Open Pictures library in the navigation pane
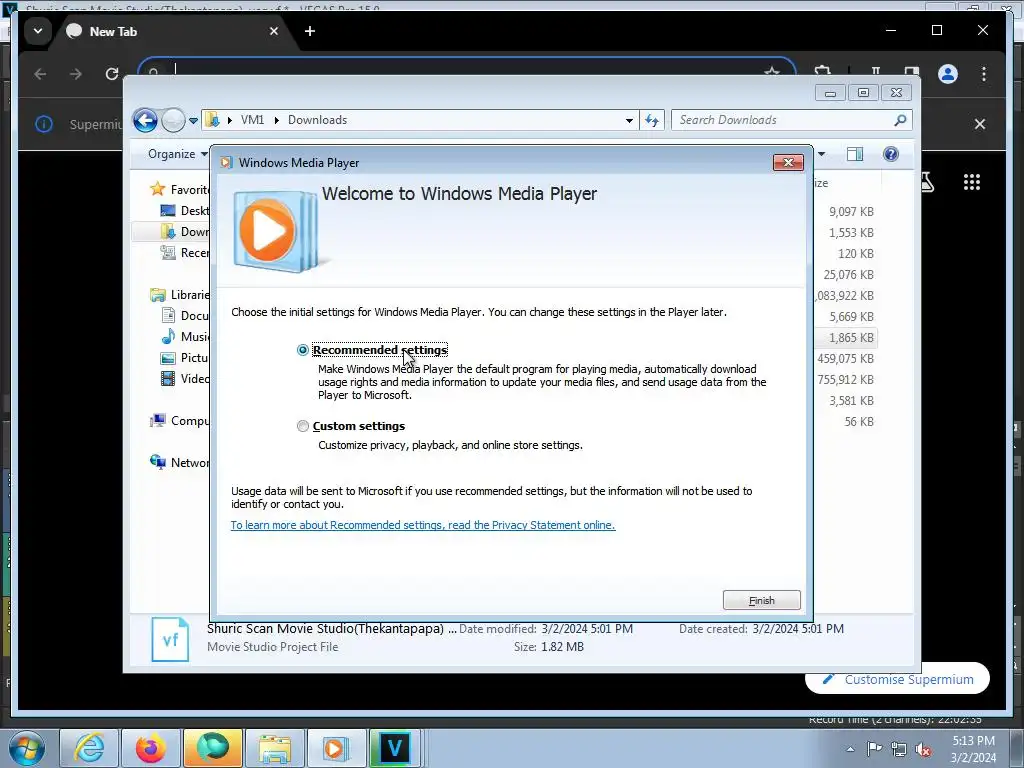Screen dimensions: 1024x768 coord(185,358)
